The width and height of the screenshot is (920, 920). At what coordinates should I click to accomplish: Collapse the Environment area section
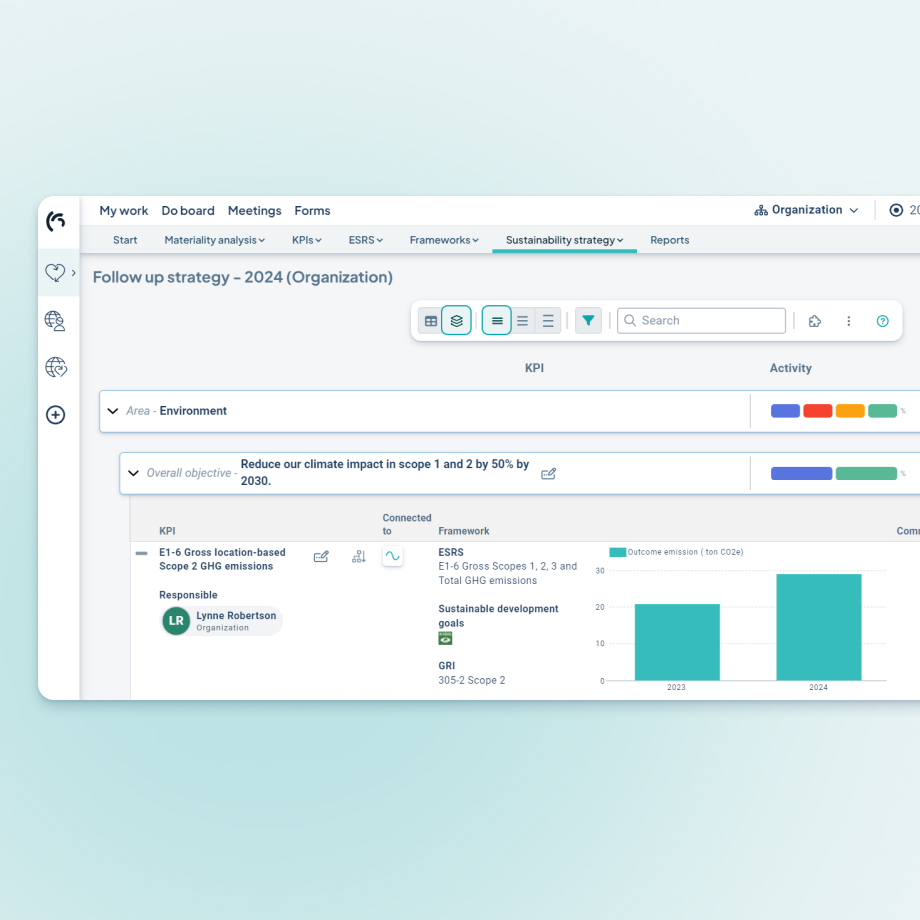[113, 410]
